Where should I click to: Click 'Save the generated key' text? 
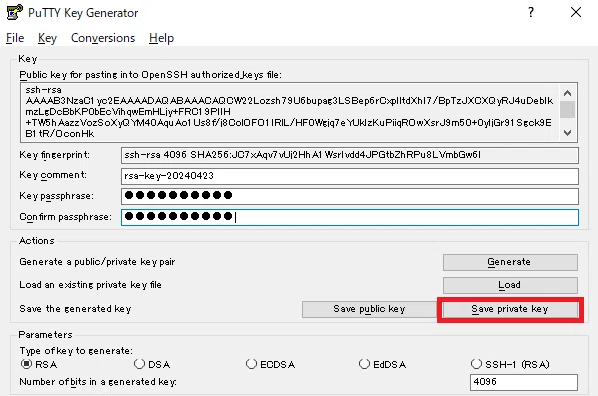point(75,309)
